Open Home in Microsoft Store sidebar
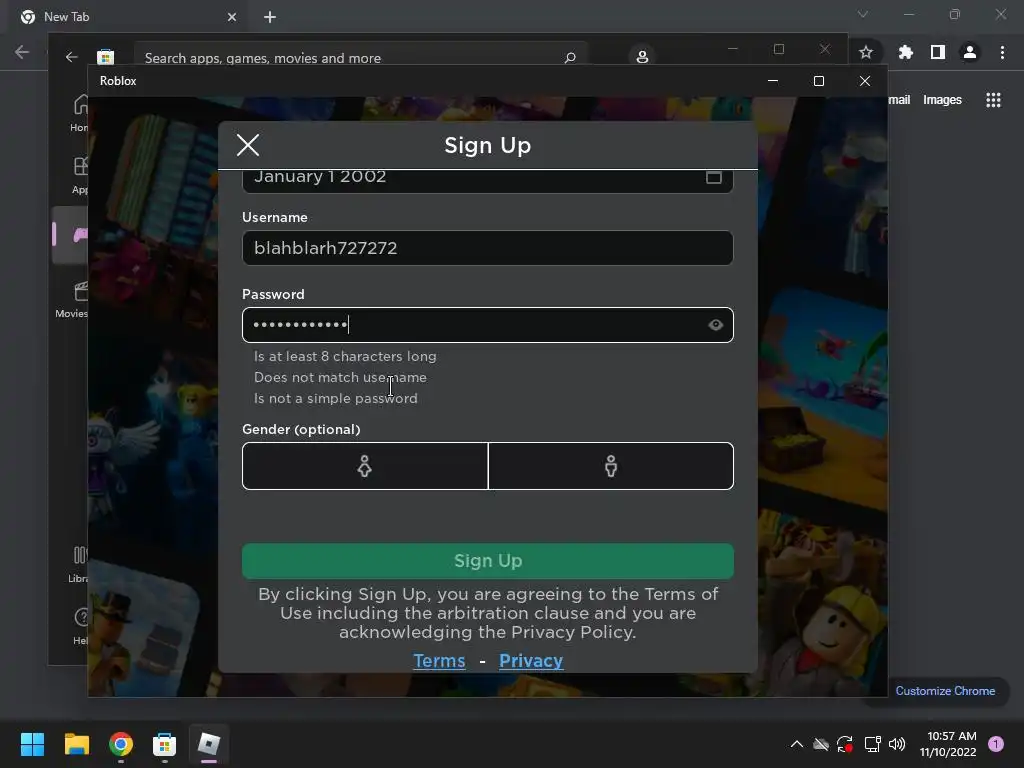 point(79,113)
